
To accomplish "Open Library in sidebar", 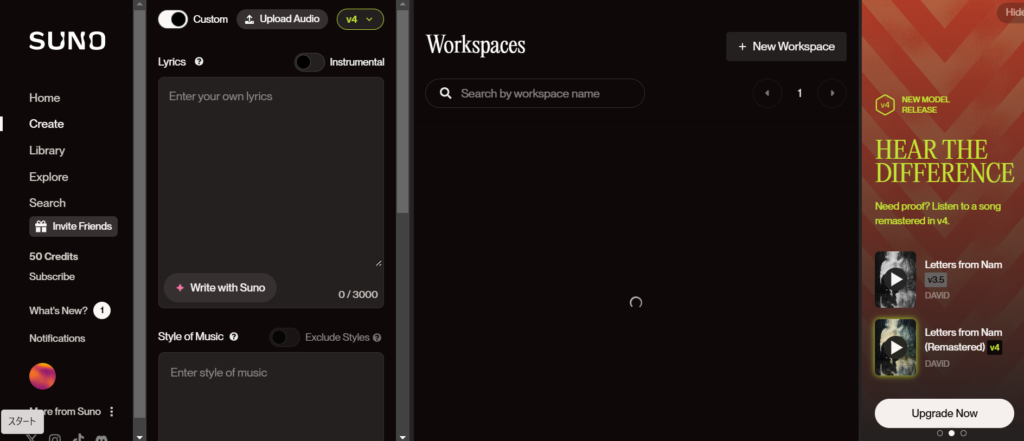I will pyautogui.click(x=47, y=150).
